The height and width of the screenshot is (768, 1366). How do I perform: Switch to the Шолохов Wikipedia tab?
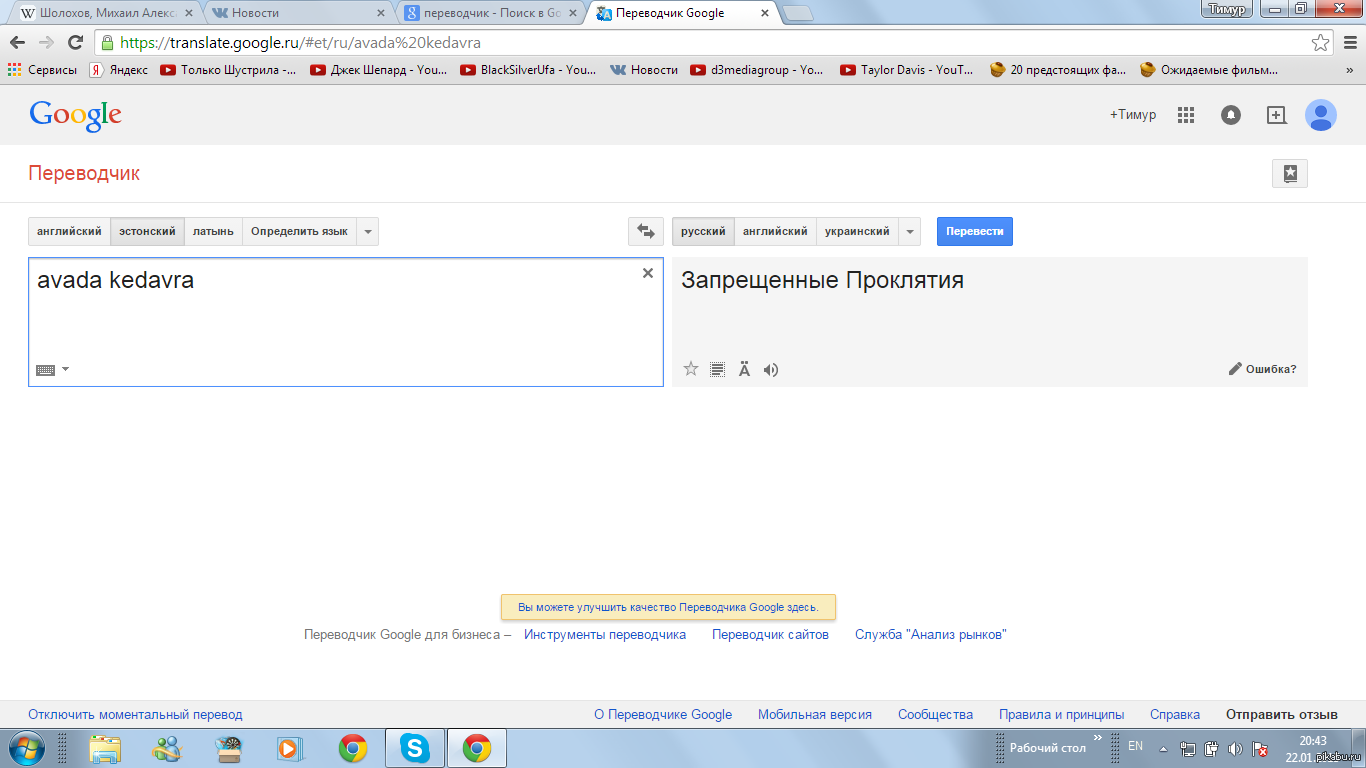pyautogui.click(x=100, y=13)
